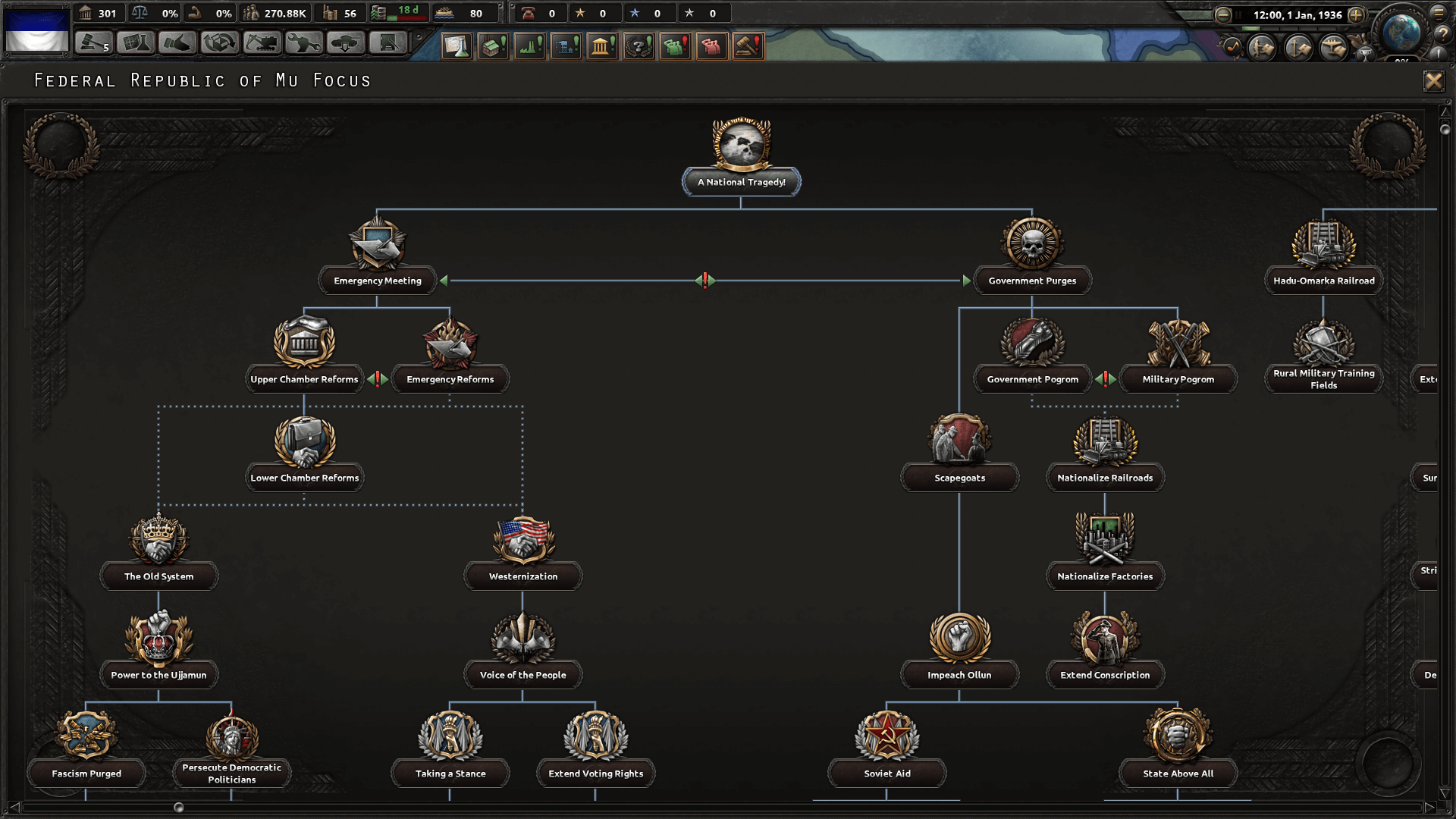
Task: Increase game speed with the plus button
Action: [x=1356, y=14]
